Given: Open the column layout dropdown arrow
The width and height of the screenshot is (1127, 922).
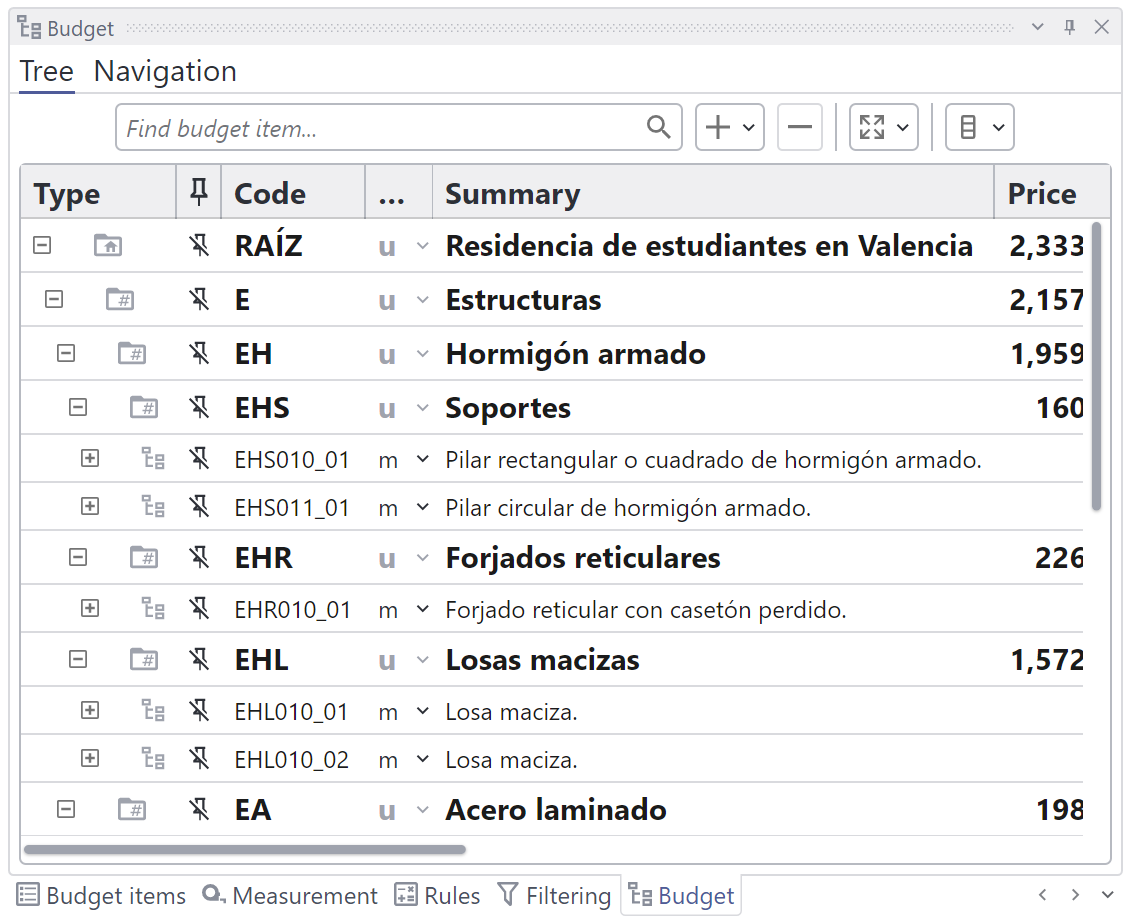Looking at the screenshot, I should [998, 128].
